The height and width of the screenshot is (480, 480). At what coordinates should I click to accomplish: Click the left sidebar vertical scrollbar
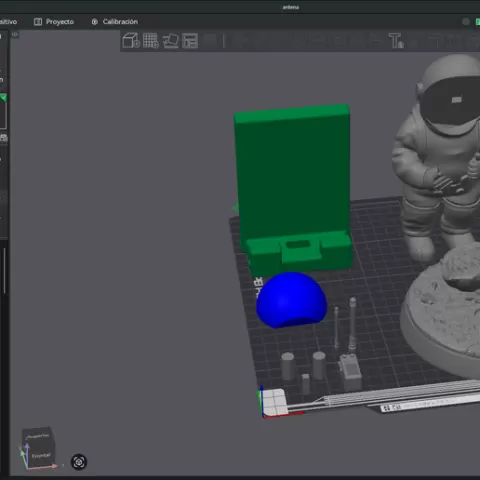coord(4,271)
